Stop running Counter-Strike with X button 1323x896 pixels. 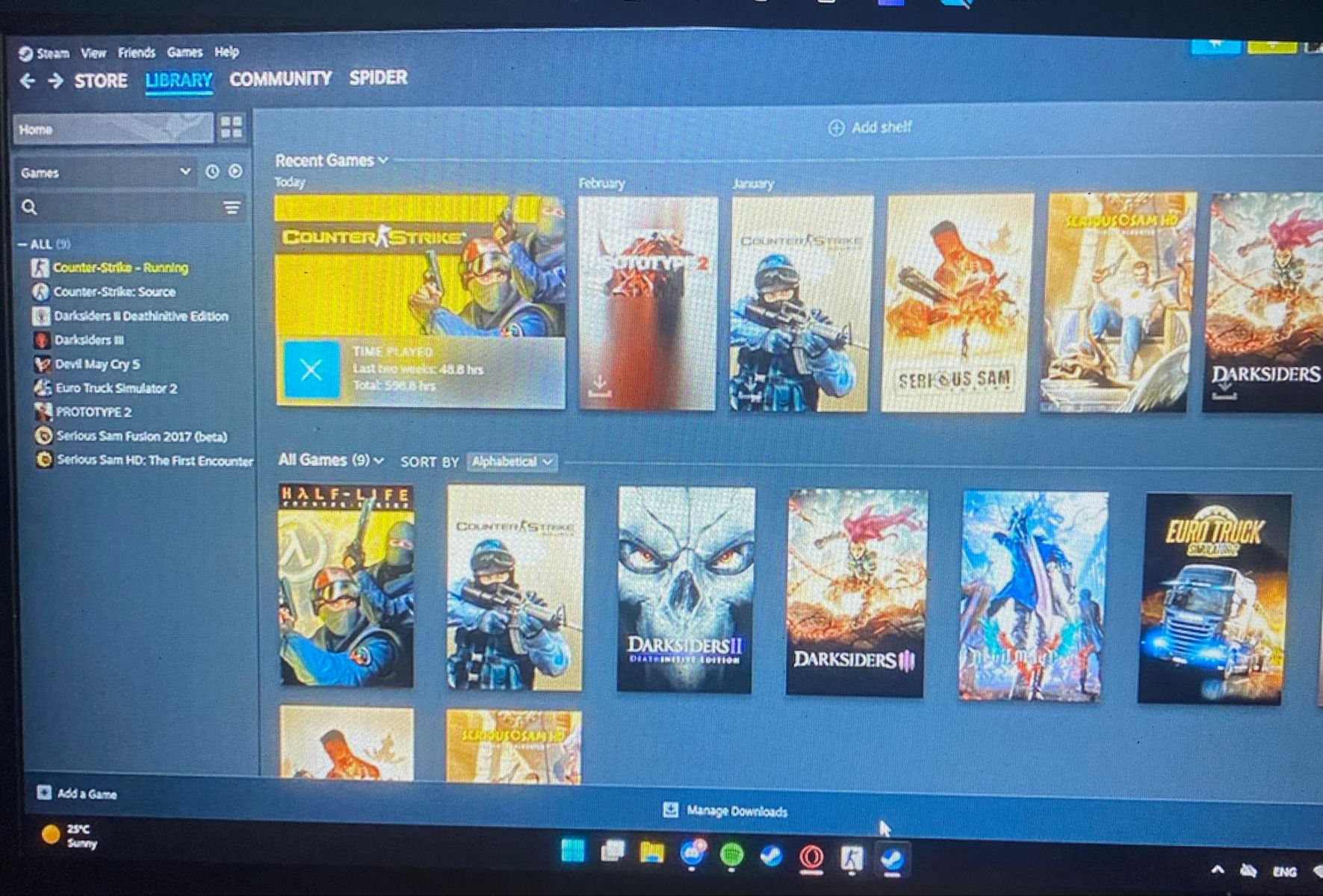[312, 370]
